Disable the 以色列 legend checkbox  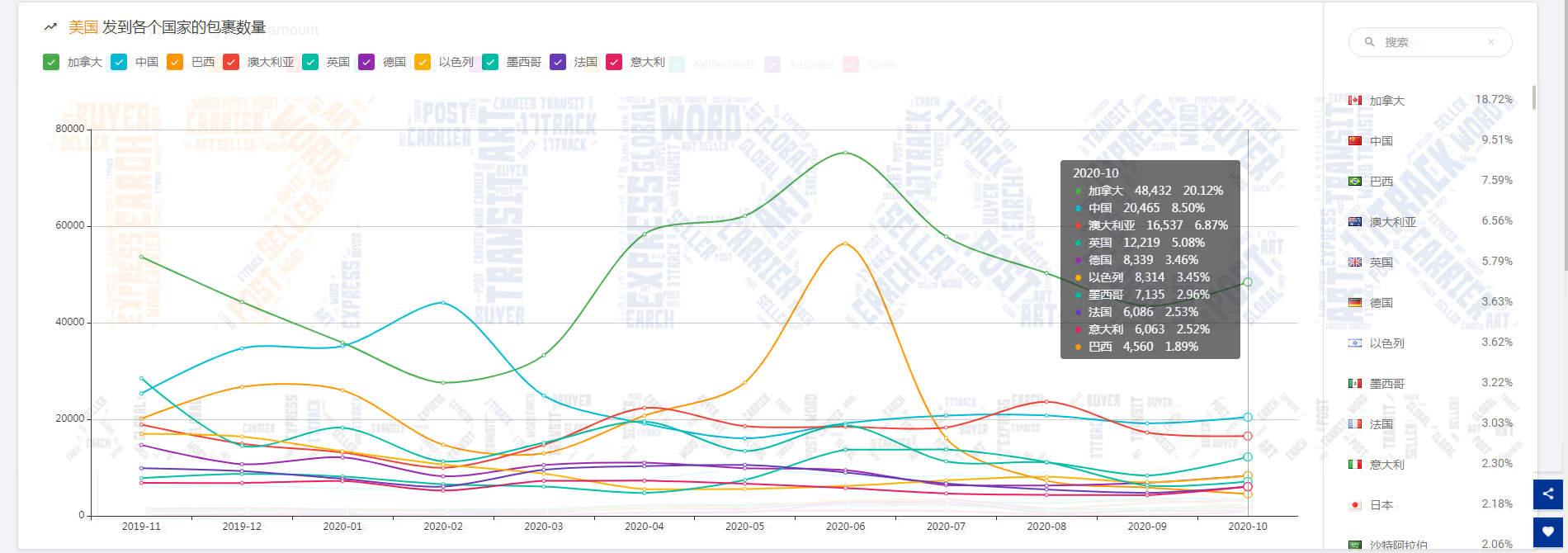tap(423, 62)
